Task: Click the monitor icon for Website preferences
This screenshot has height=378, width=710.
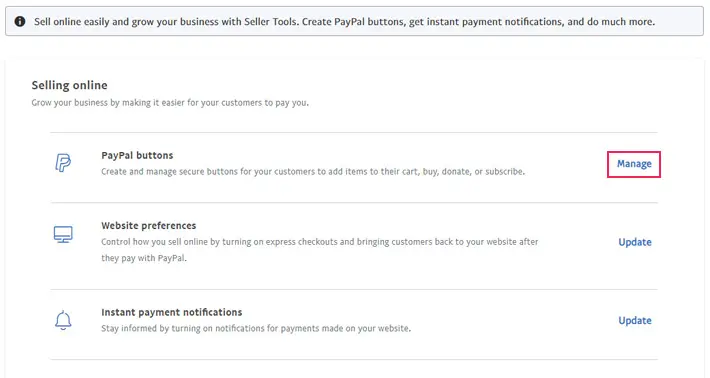Action: 63,234
